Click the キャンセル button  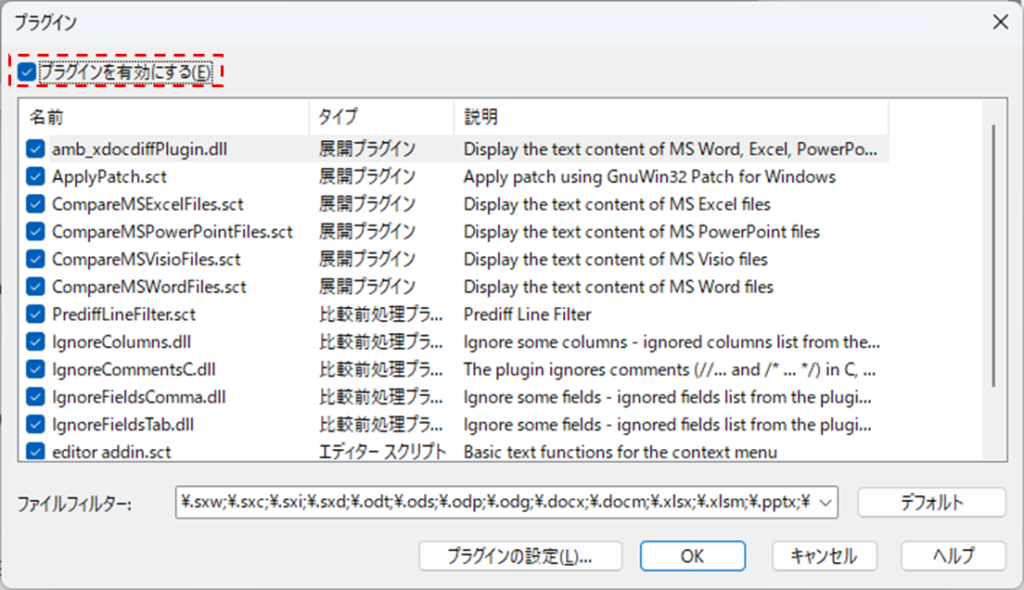[822, 555]
